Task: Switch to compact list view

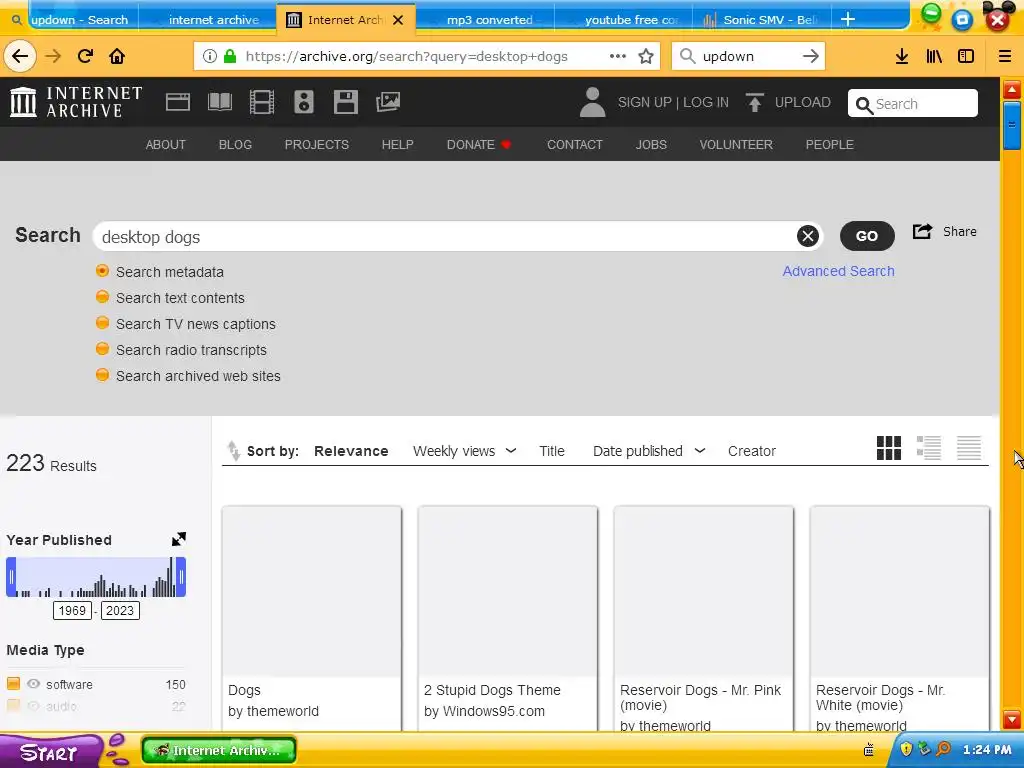Action: (969, 448)
